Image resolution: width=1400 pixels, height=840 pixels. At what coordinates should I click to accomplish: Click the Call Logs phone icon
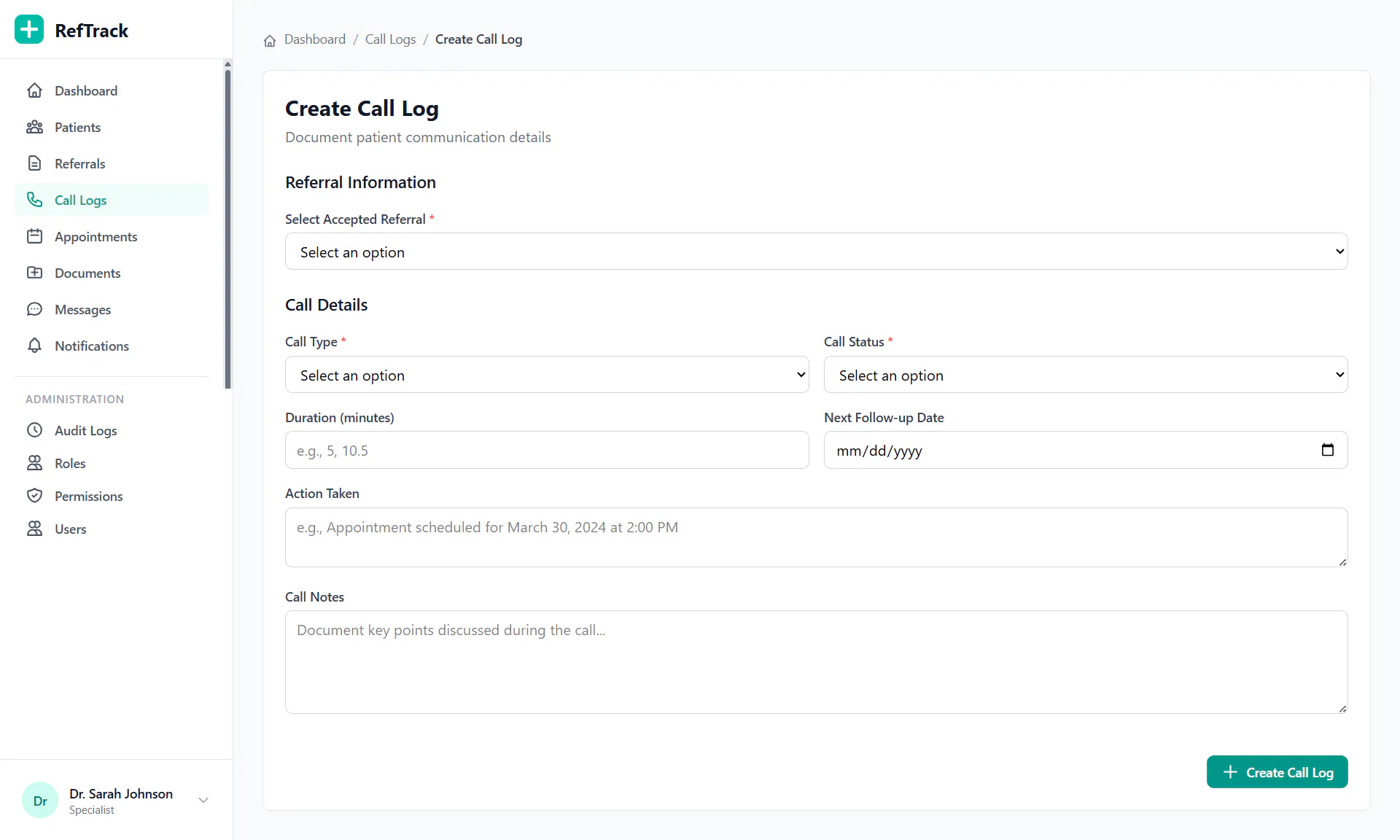pyautogui.click(x=34, y=200)
